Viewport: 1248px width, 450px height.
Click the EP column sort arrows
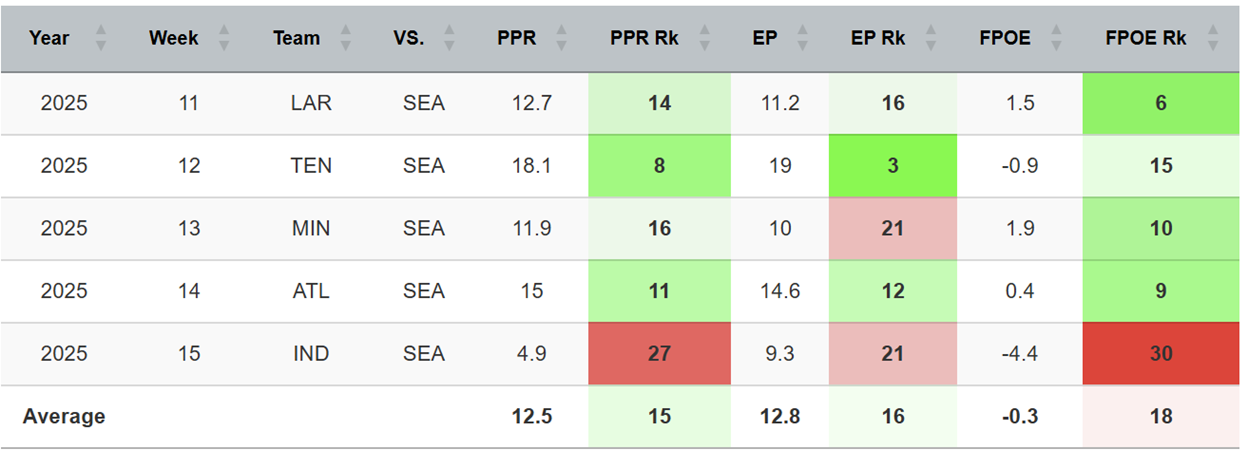point(807,39)
